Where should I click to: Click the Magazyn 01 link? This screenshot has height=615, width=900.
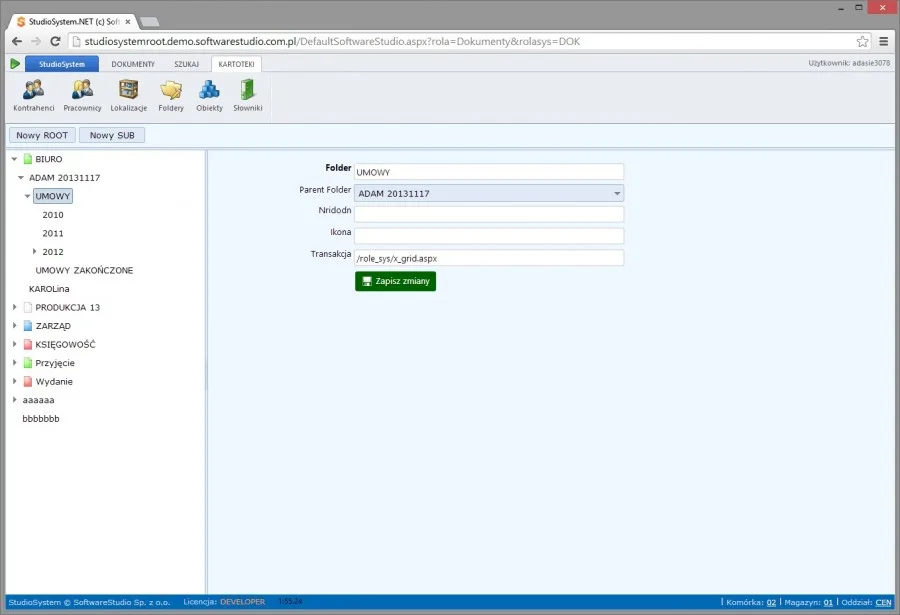(828, 602)
